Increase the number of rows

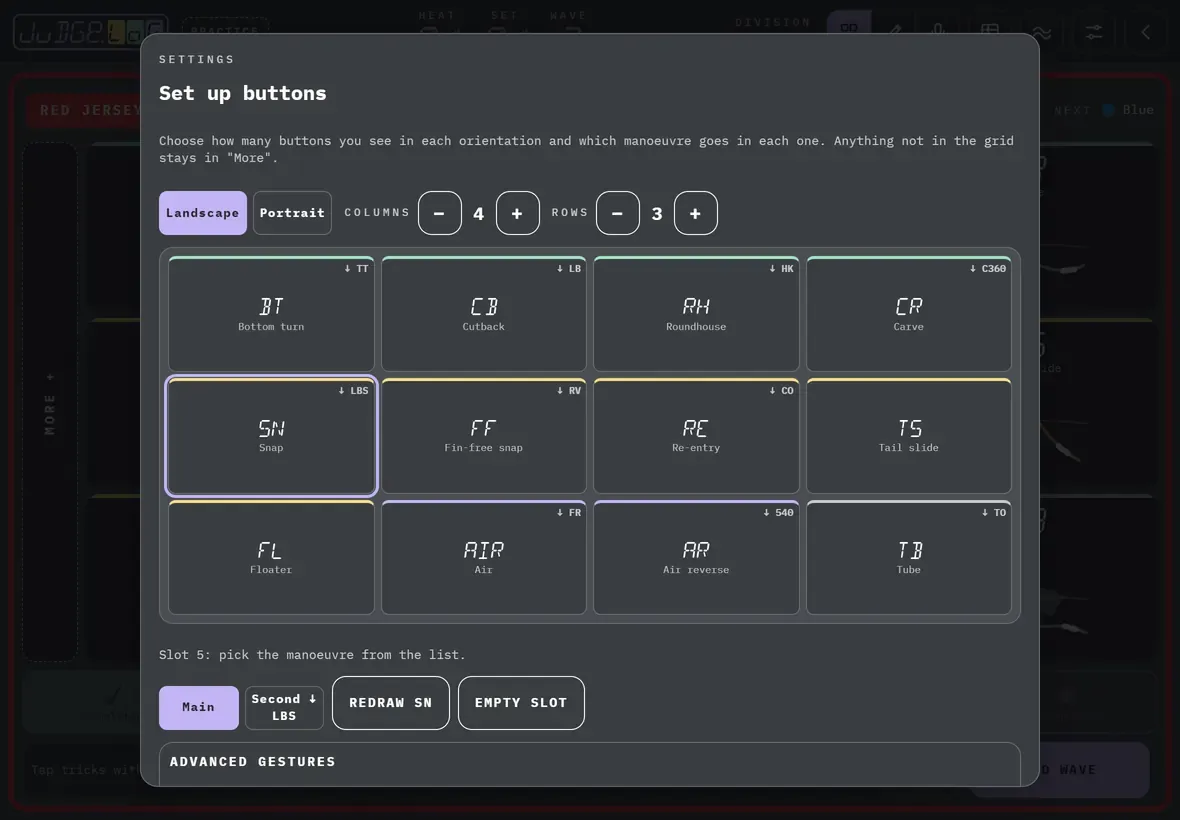pos(696,213)
